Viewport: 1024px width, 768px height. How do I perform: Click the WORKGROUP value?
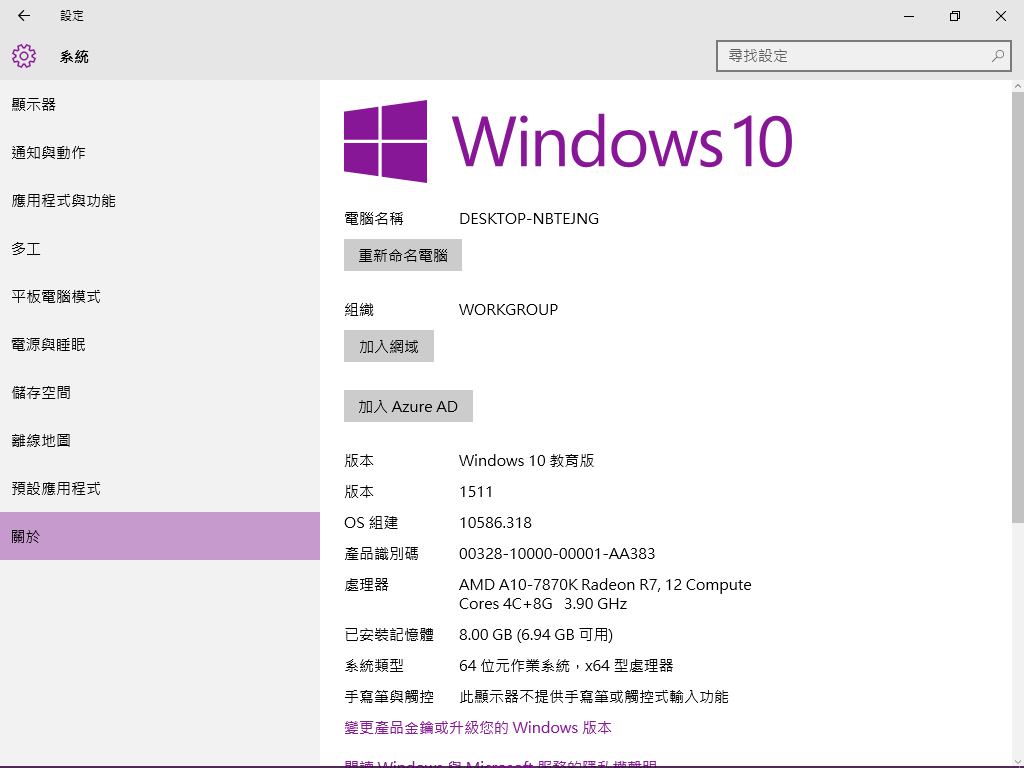click(x=509, y=310)
